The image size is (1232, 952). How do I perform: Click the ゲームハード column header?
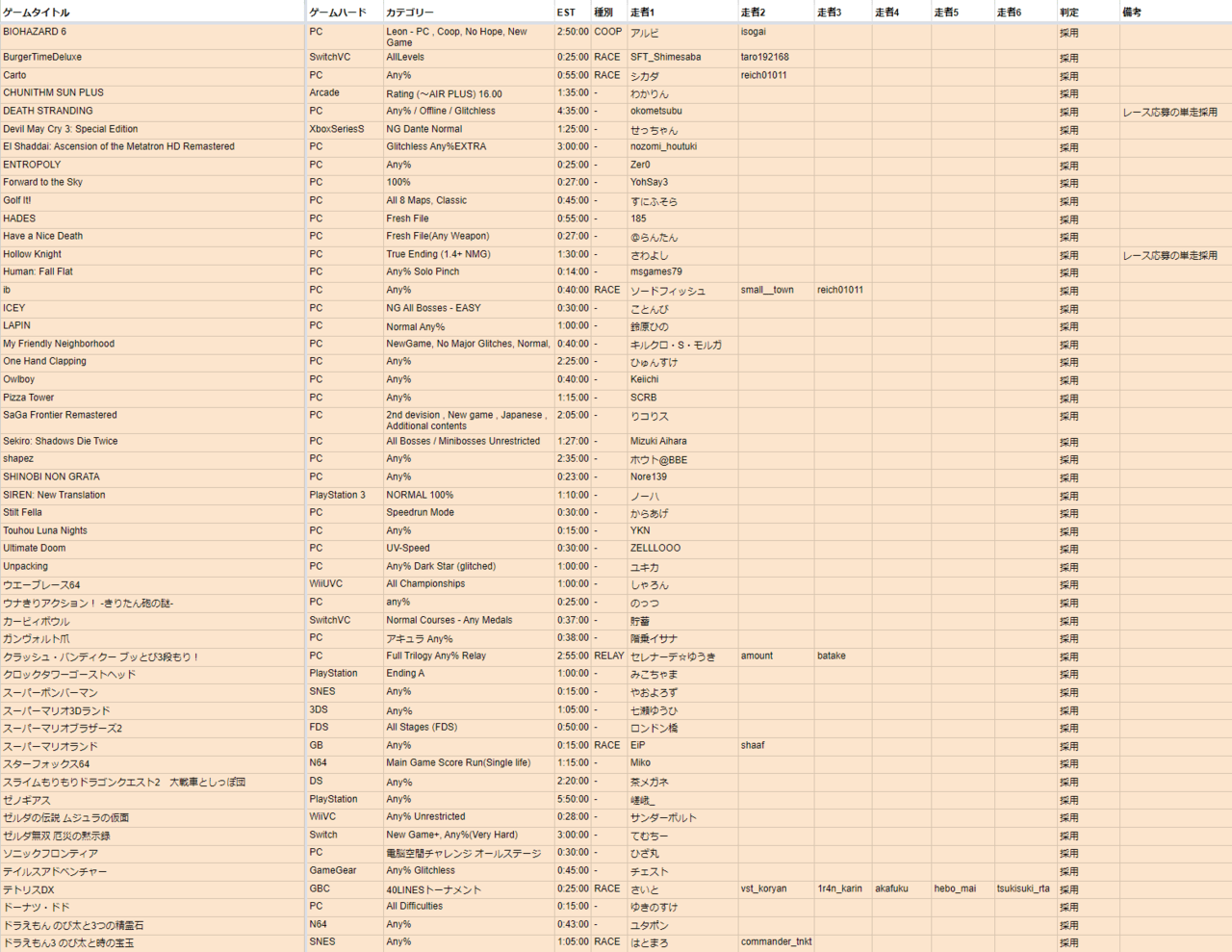click(x=345, y=13)
